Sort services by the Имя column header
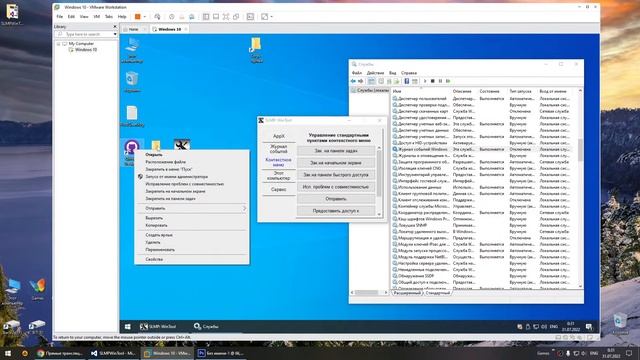Screen dimensions: 640x360 coord(421,91)
